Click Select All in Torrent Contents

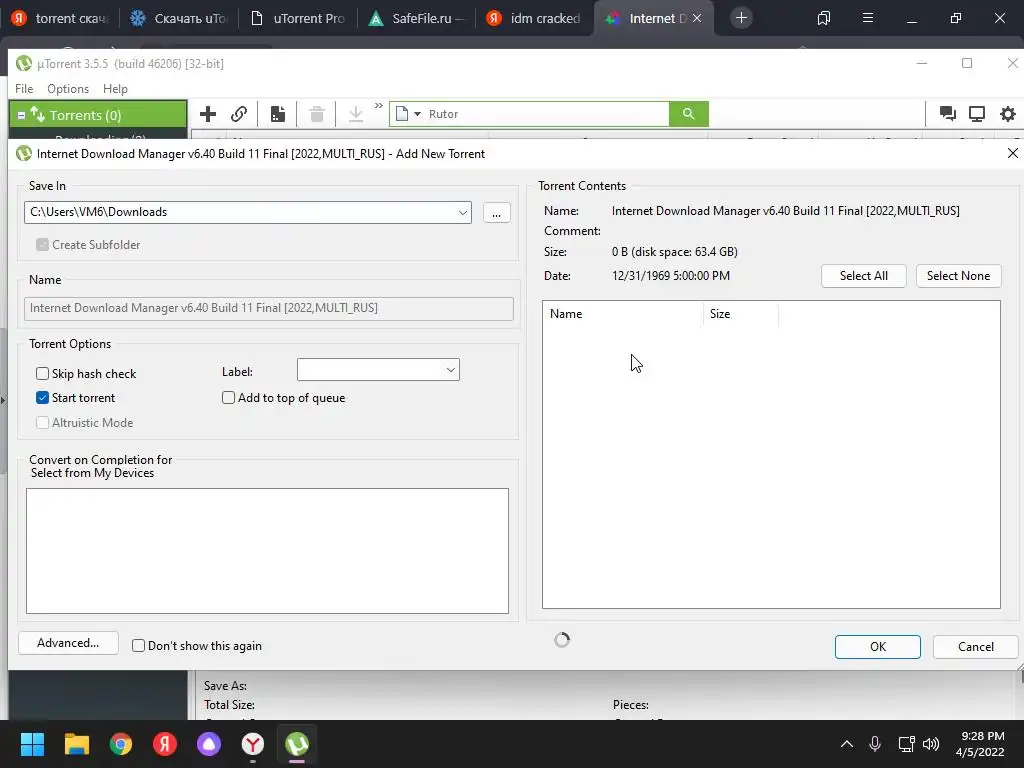pos(863,276)
